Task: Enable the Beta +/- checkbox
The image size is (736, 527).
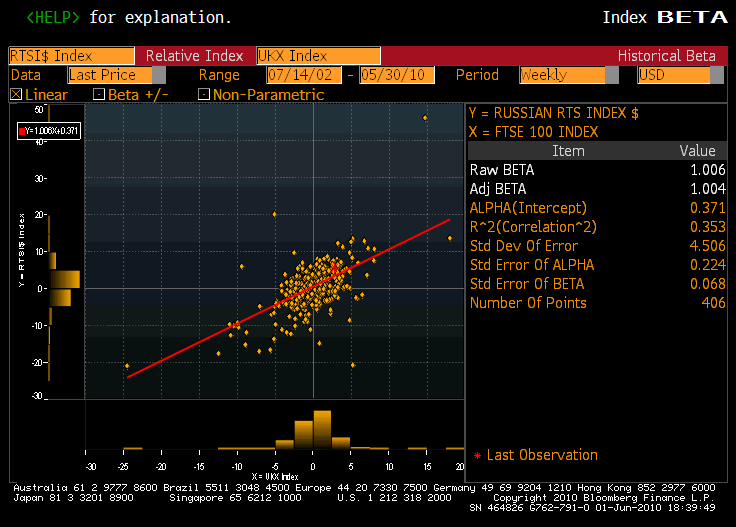Action: 99,94
